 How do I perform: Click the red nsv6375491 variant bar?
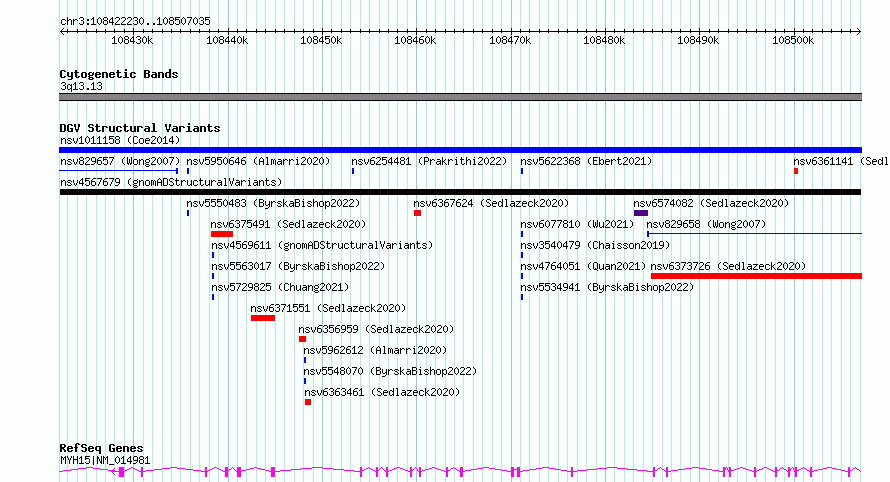point(222,234)
